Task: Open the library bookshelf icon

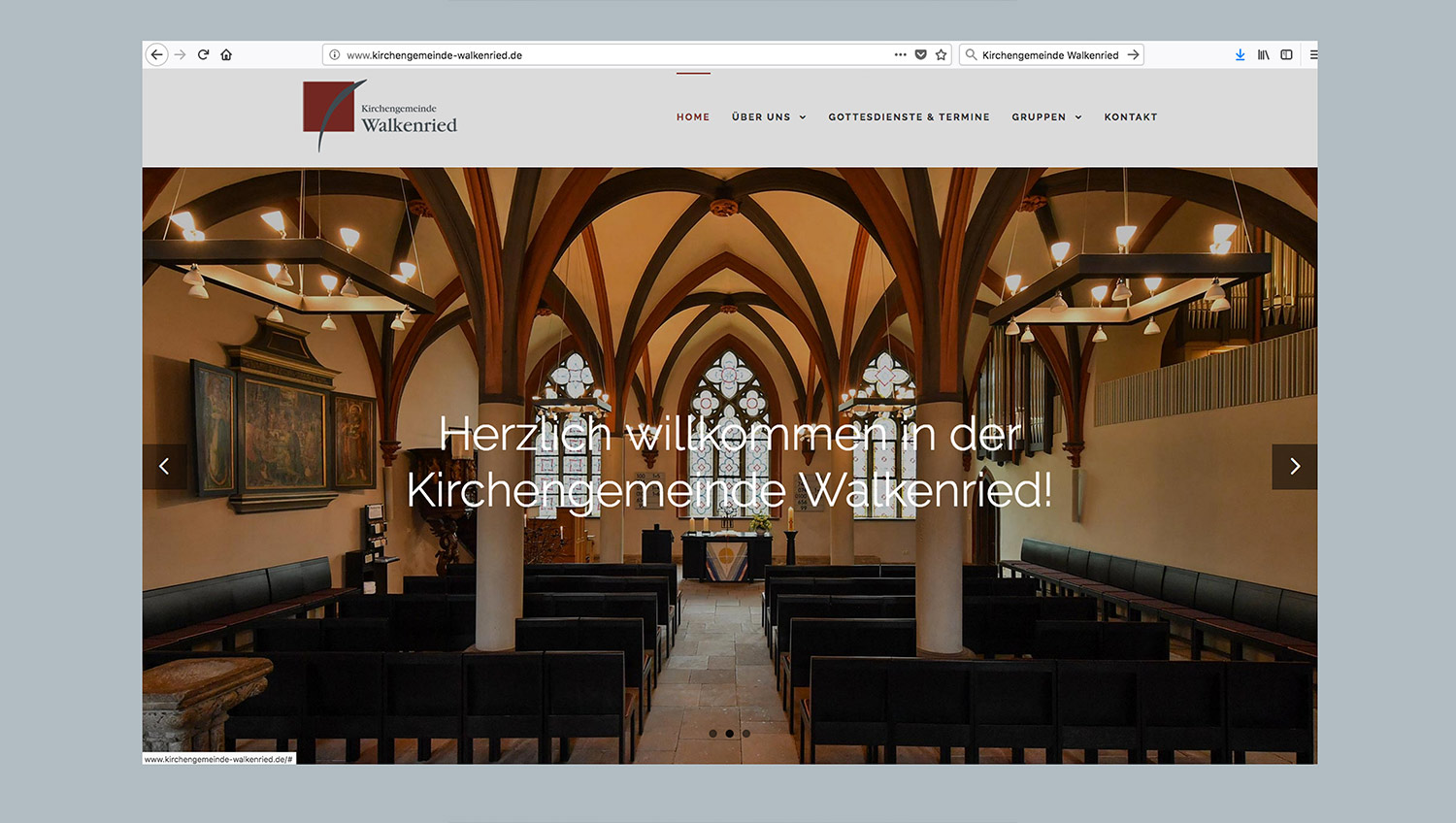Action: (x=1263, y=55)
